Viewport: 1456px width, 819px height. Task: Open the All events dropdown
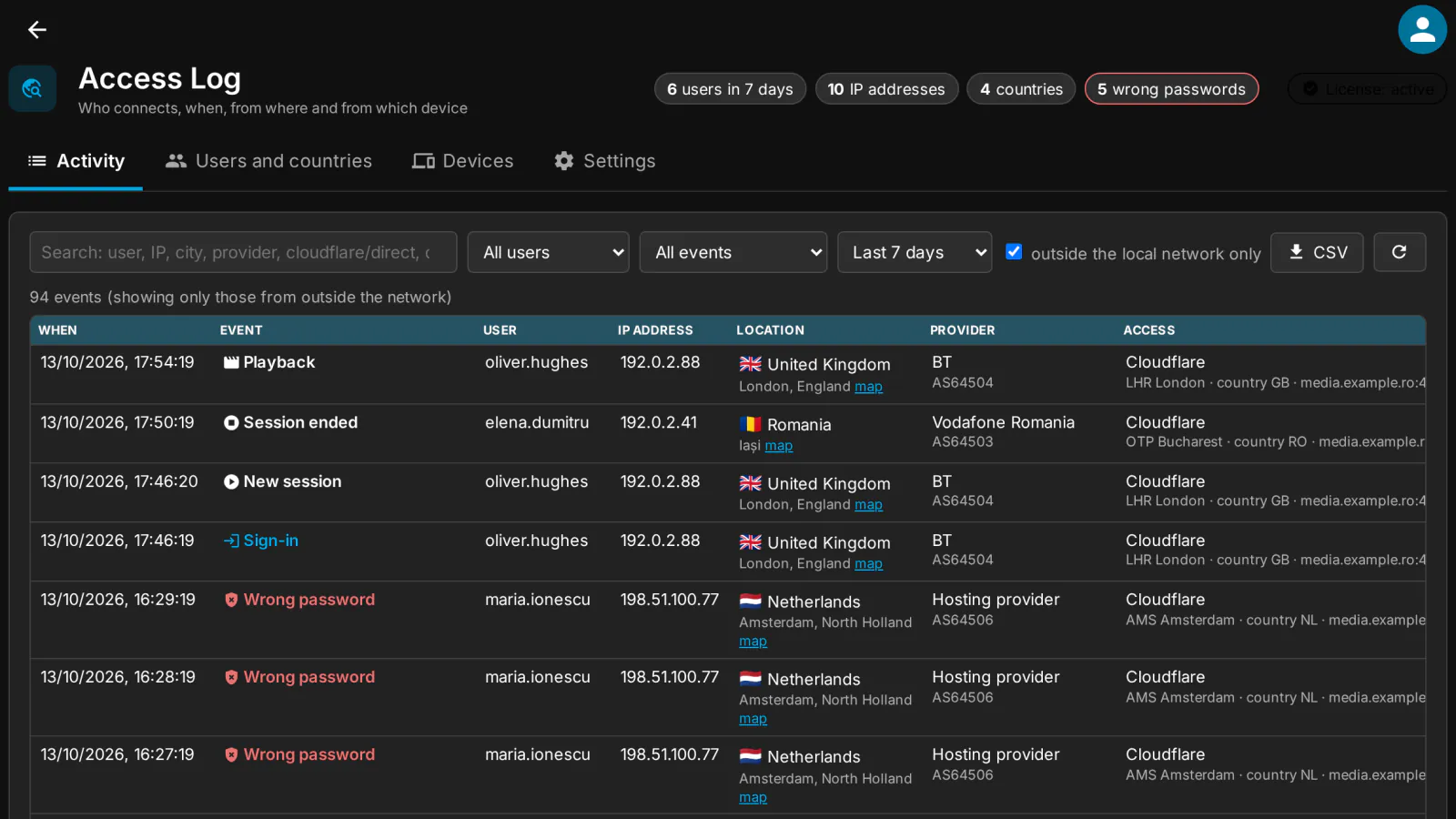733,252
